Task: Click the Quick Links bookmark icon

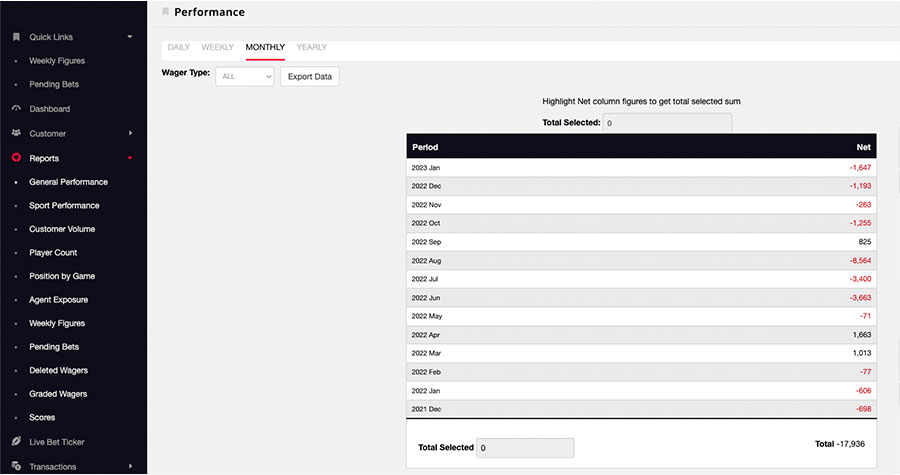Action: coord(16,37)
